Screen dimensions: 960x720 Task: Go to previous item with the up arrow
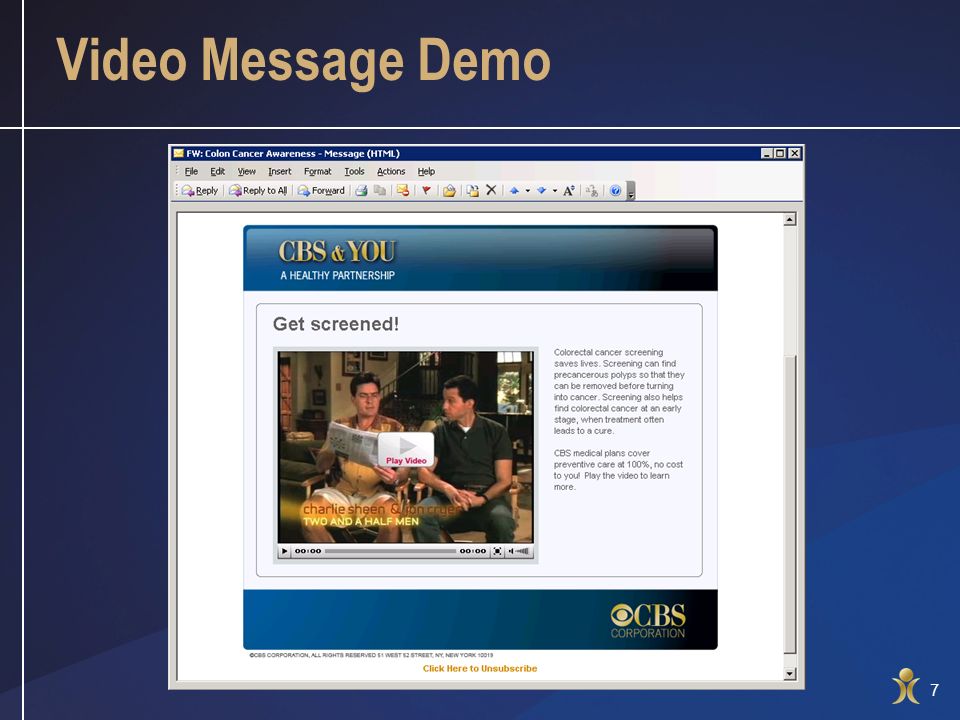point(514,190)
